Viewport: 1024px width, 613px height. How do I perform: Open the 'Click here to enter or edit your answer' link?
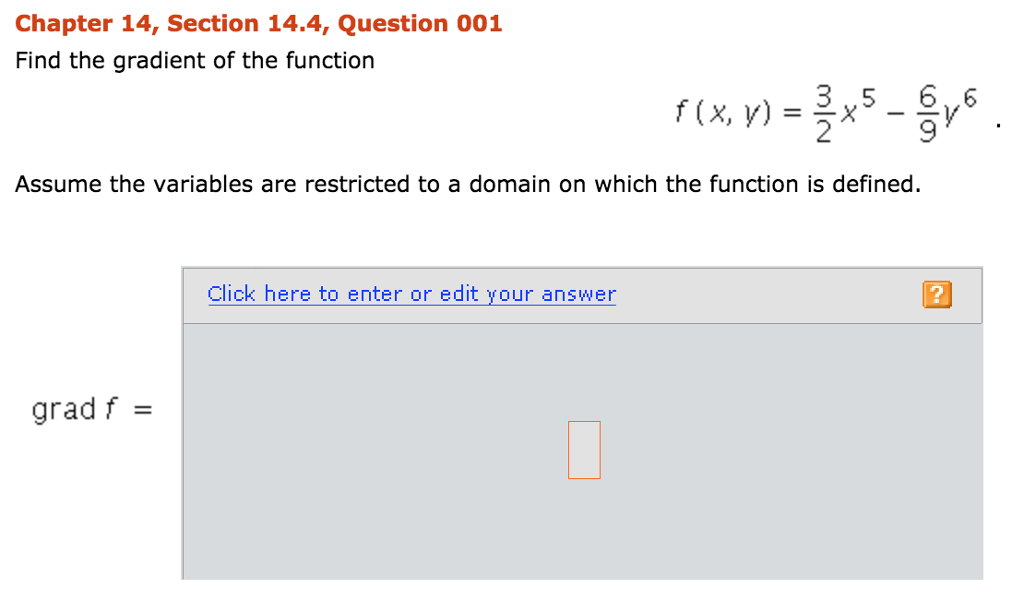411,294
